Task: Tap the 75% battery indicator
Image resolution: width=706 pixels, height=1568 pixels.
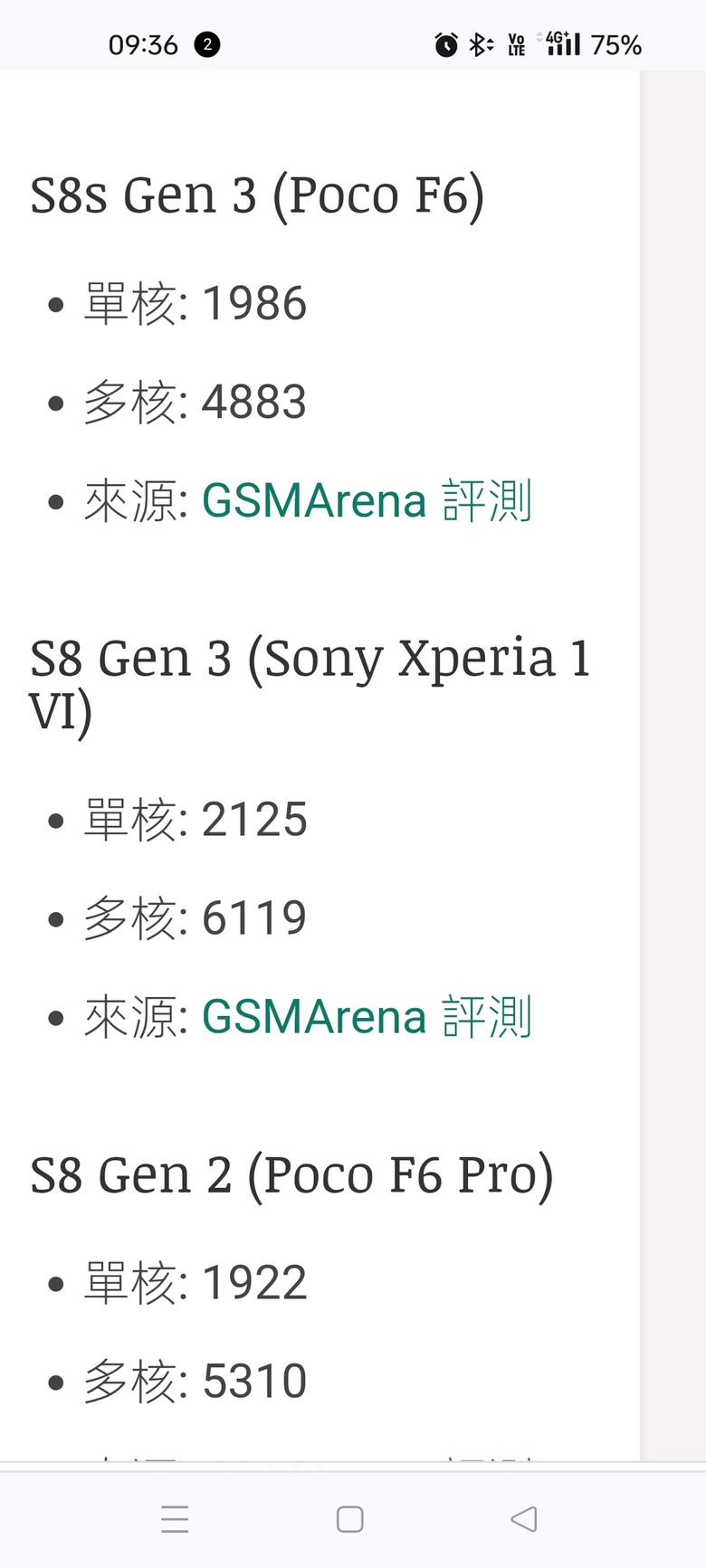Action: (x=616, y=44)
